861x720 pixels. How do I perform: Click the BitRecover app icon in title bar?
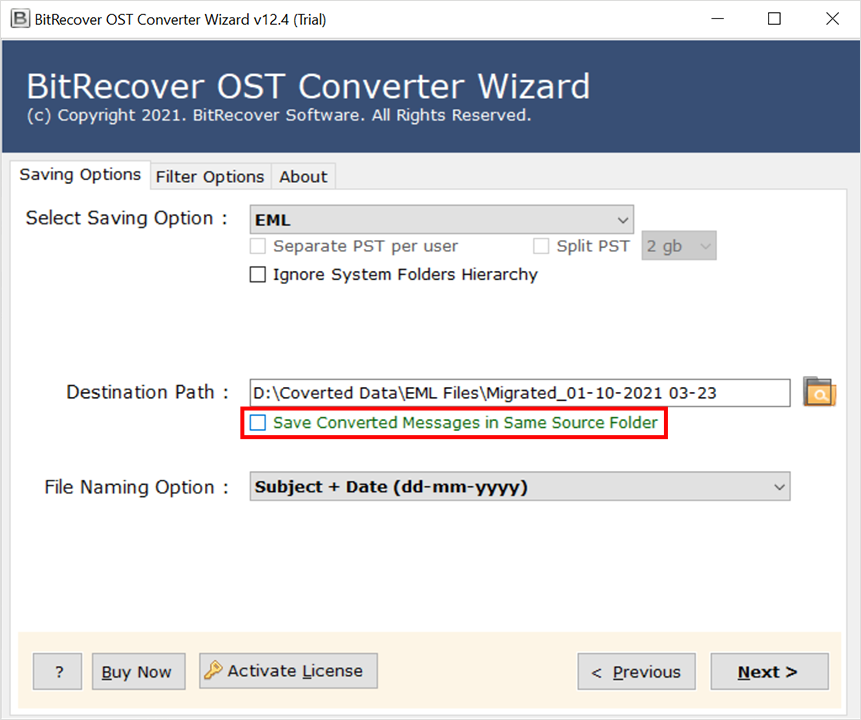pos(16,19)
